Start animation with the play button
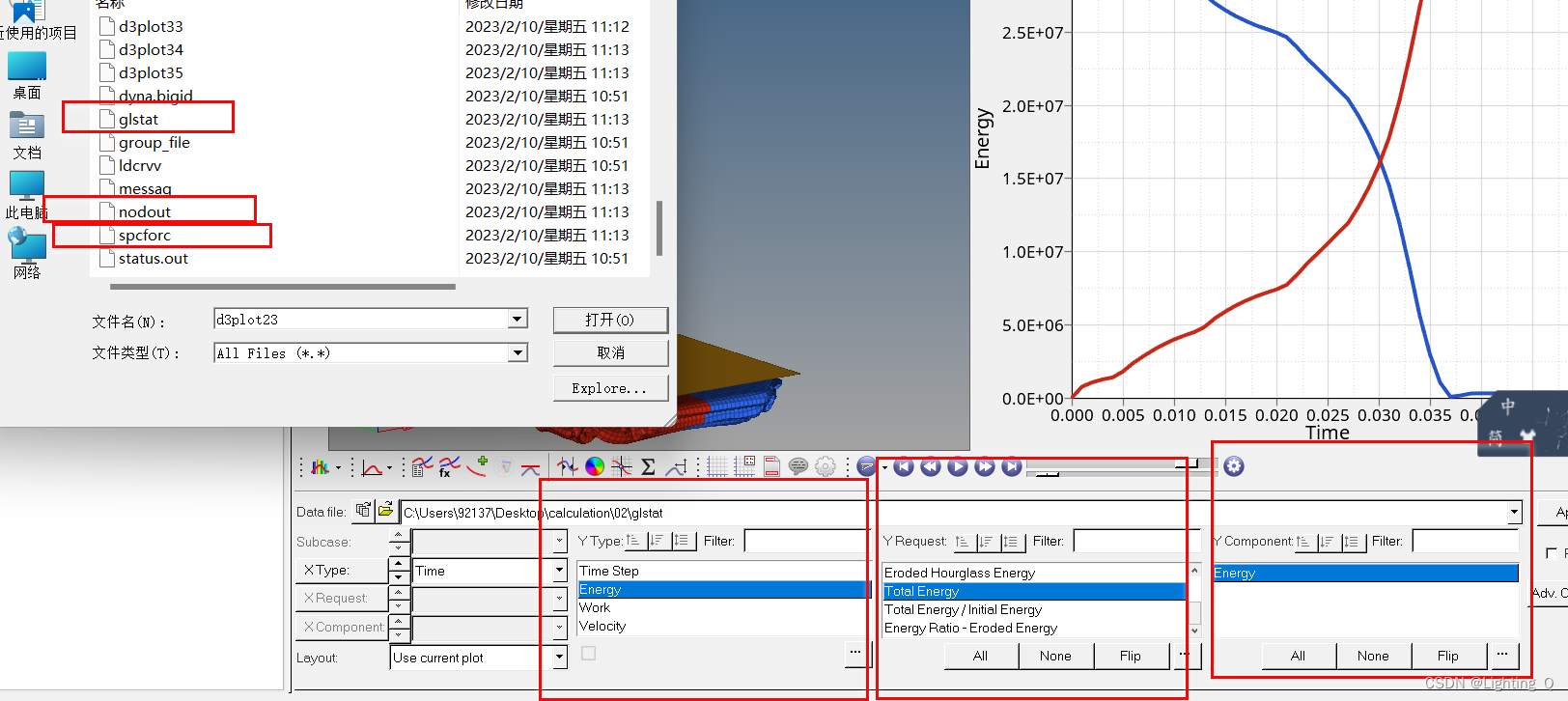 (x=958, y=467)
